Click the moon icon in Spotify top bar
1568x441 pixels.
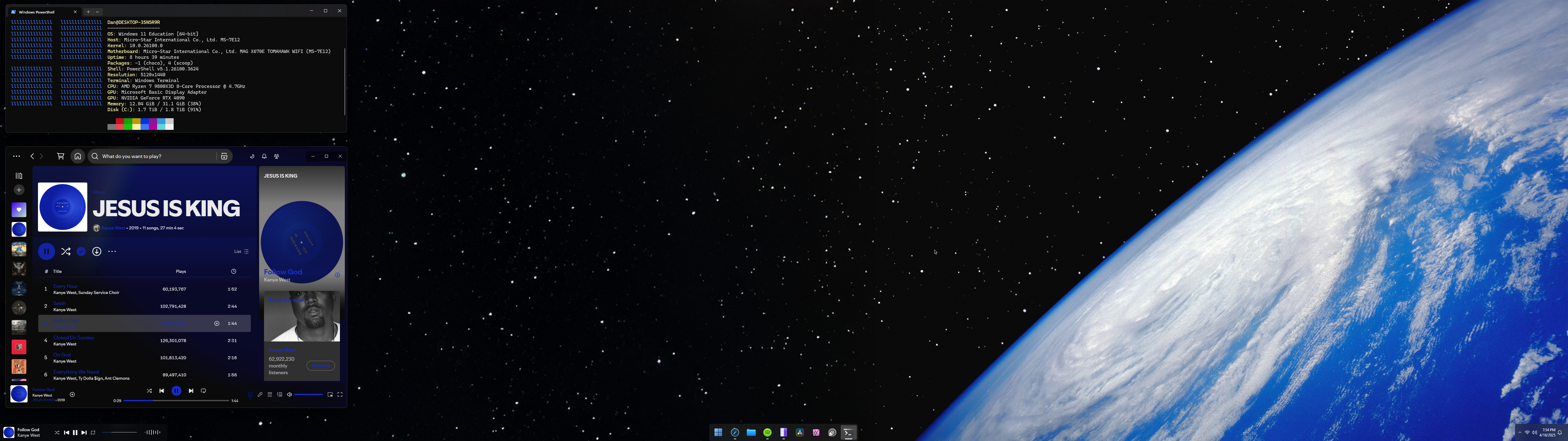[252, 156]
